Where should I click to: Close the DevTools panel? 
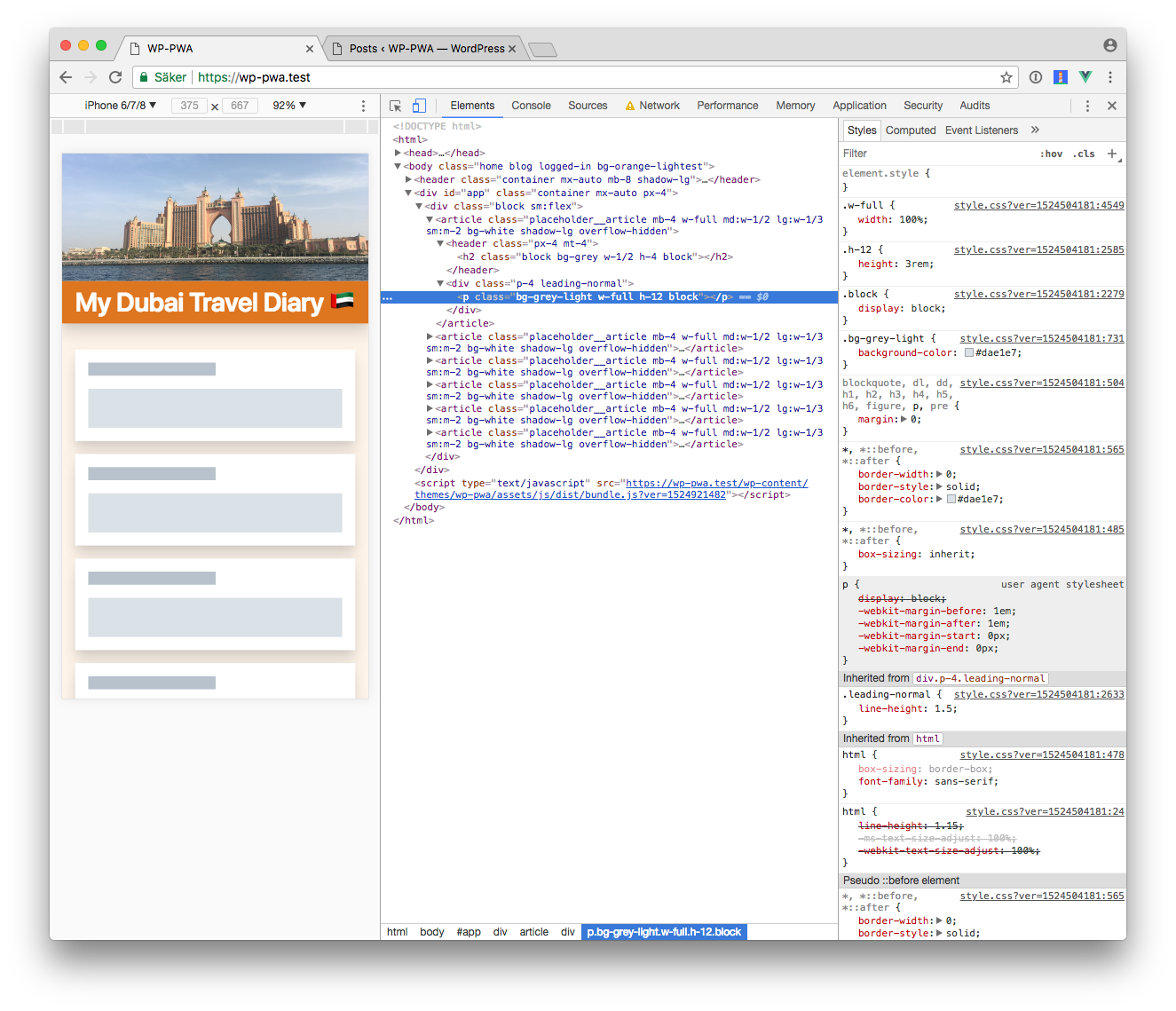pyautogui.click(x=1112, y=106)
